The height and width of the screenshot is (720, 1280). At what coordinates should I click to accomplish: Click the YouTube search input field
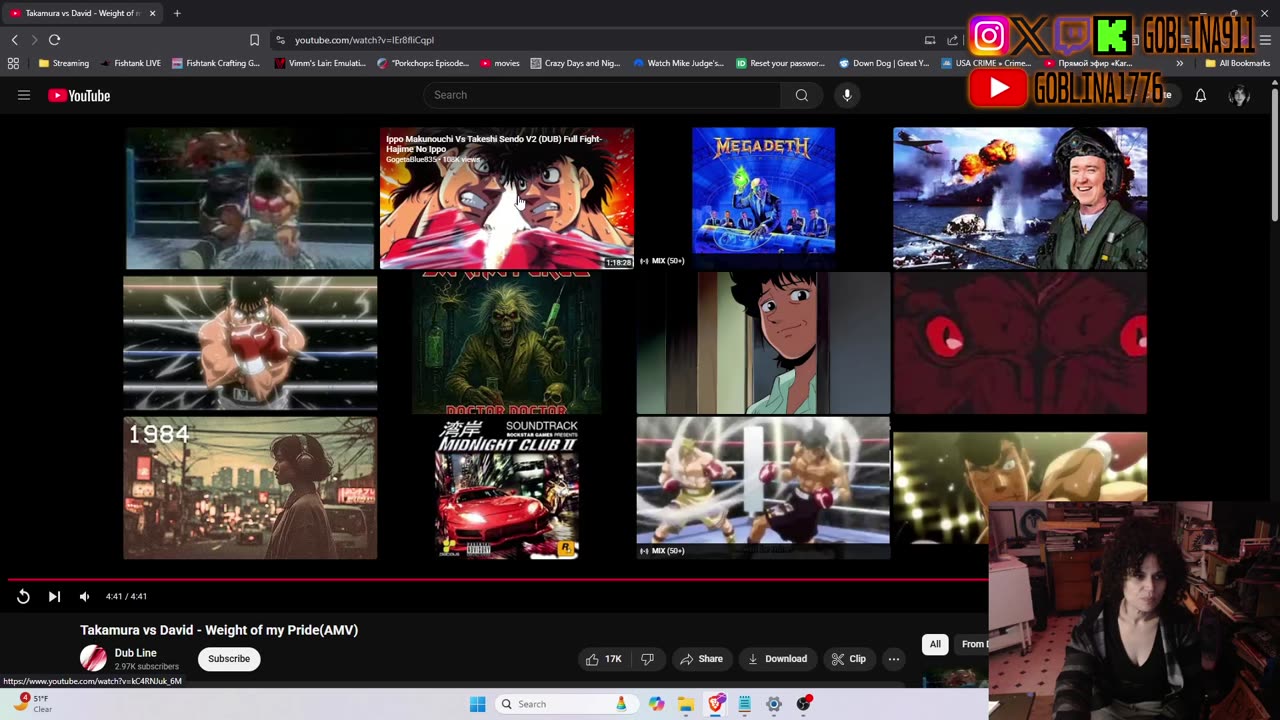(x=602, y=95)
